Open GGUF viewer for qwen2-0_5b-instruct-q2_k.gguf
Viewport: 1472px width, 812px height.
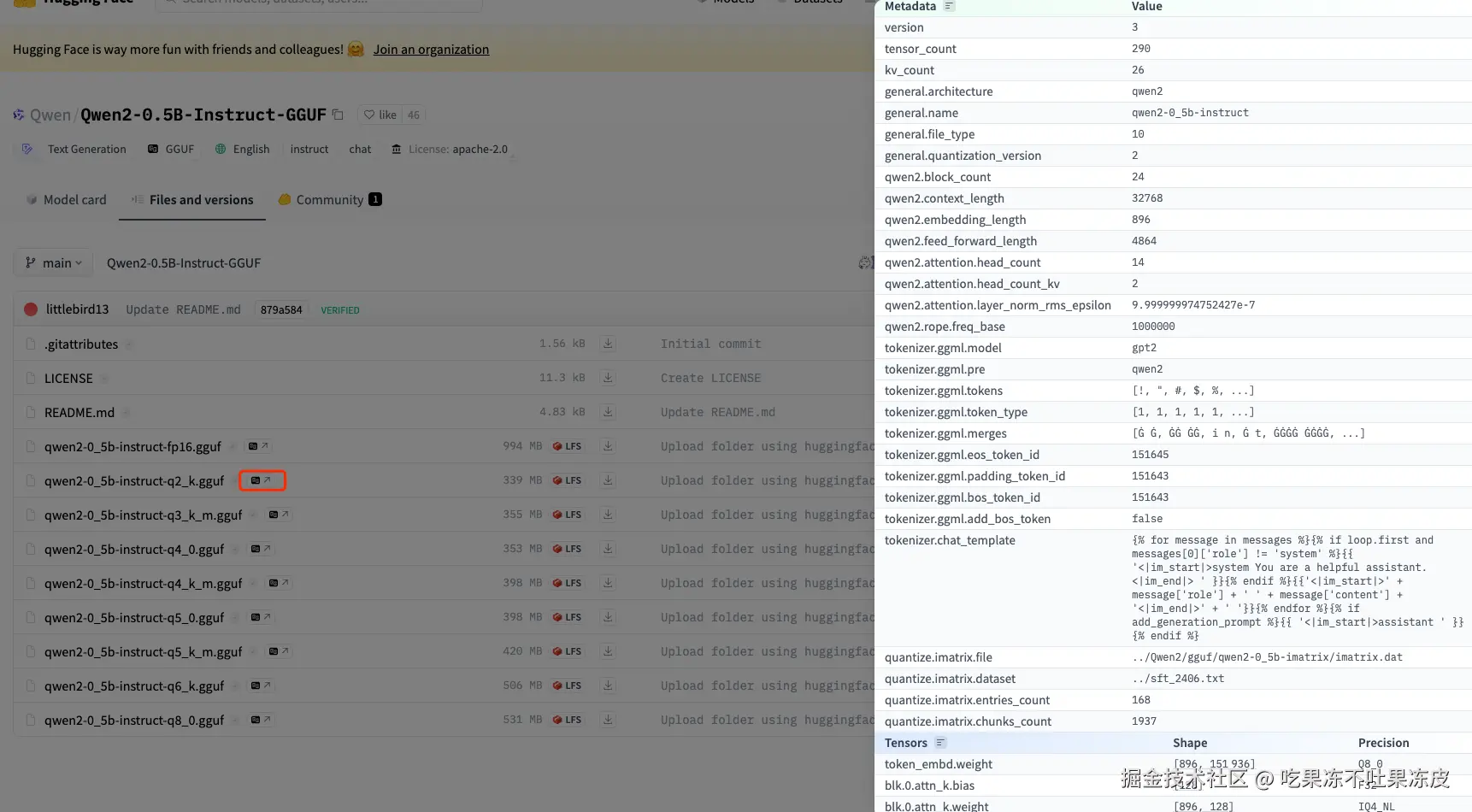coord(262,480)
